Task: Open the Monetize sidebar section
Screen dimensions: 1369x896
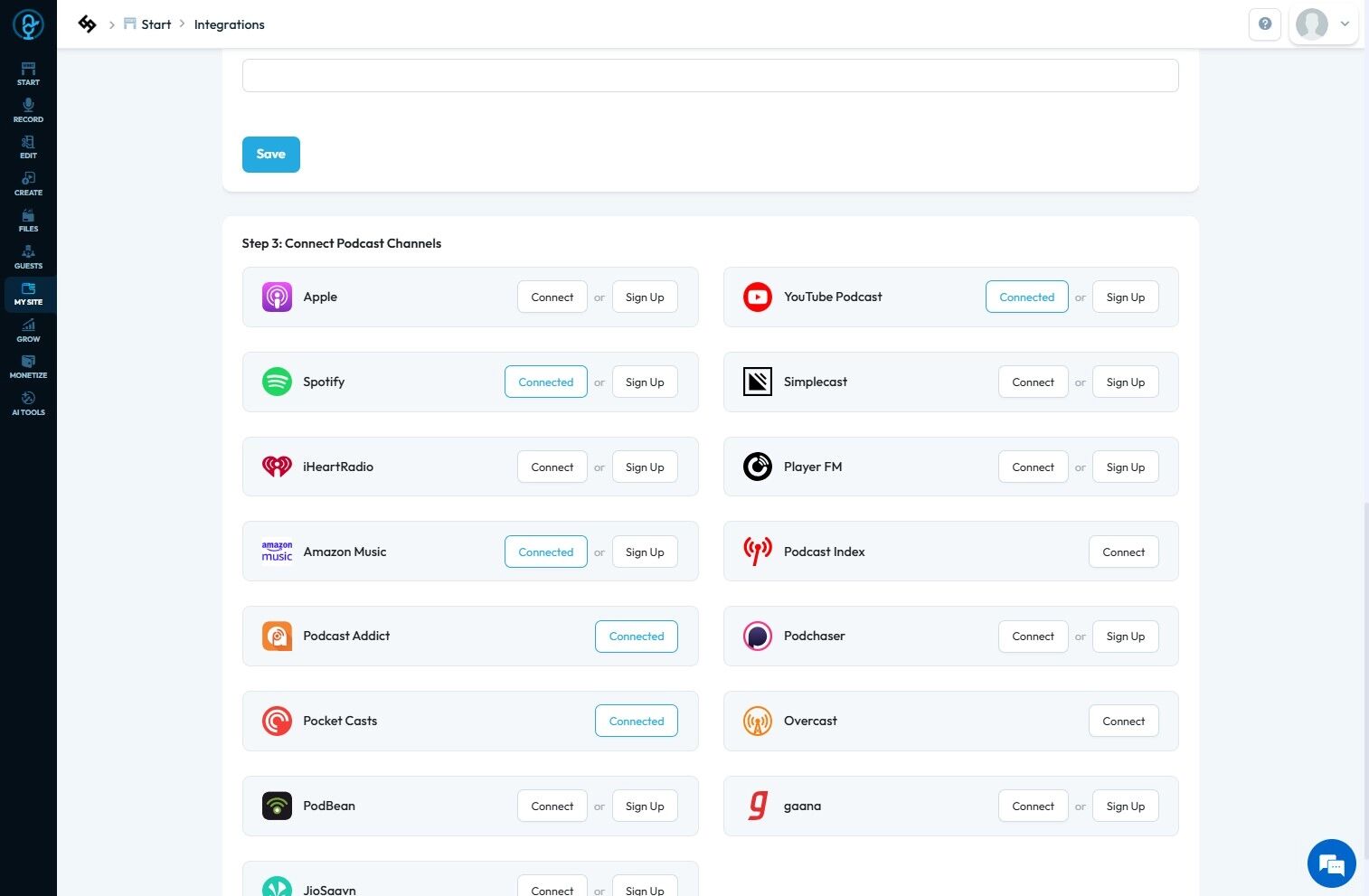Action: [28, 367]
